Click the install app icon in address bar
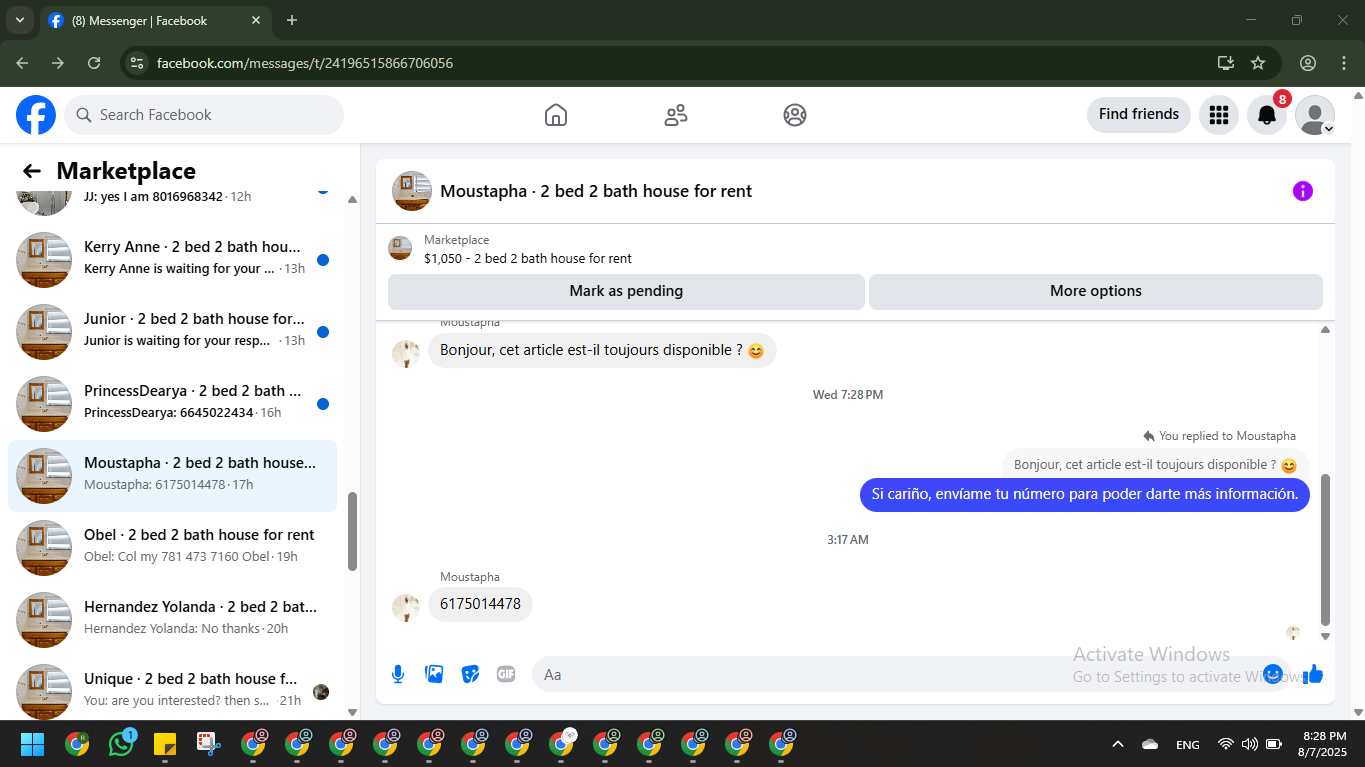Image resolution: width=1365 pixels, height=767 pixels. tap(1226, 63)
